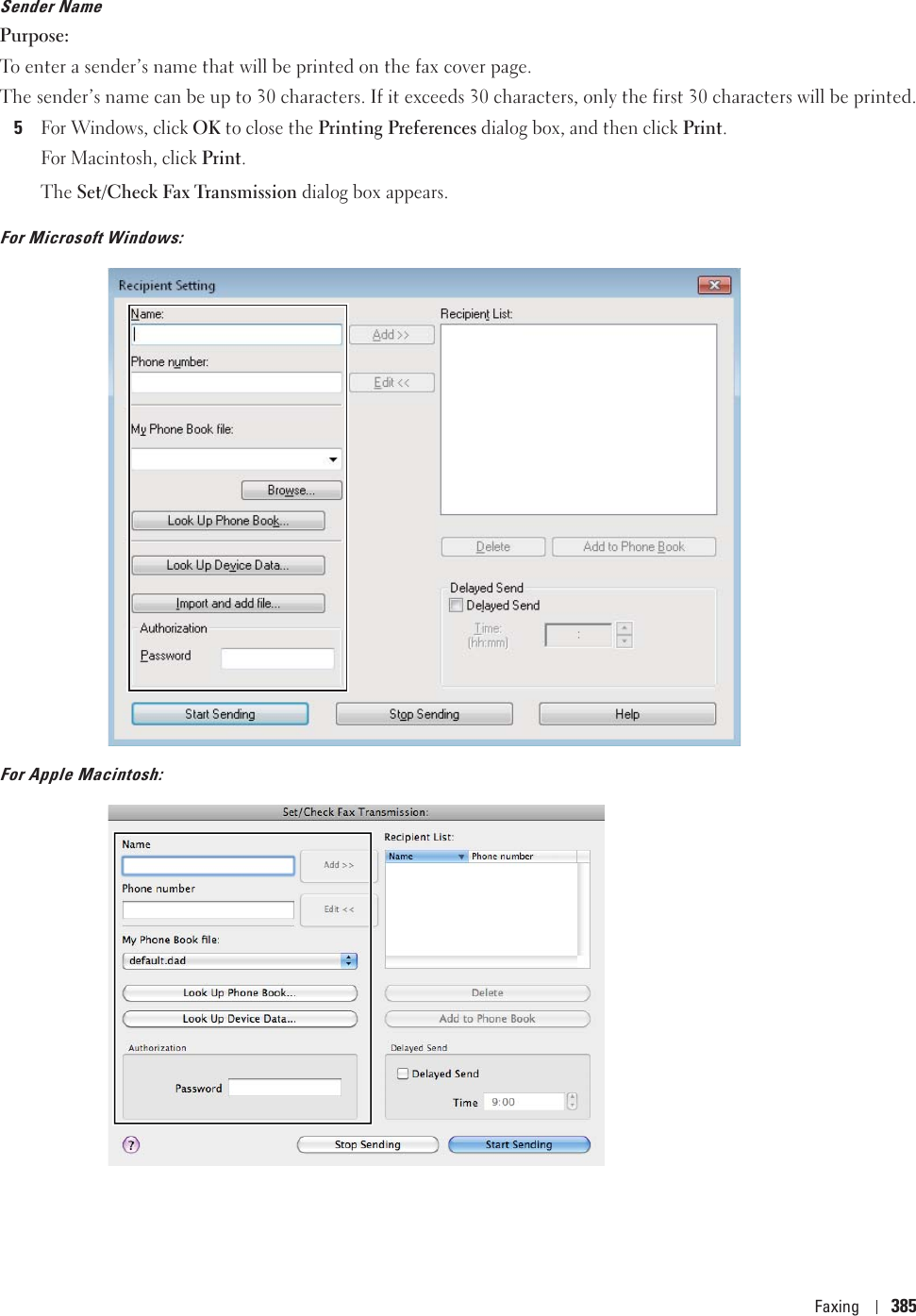This screenshot has height=1316, width=916.
Task: Click Start Sending in Mac dialog
Action: coord(519,1144)
